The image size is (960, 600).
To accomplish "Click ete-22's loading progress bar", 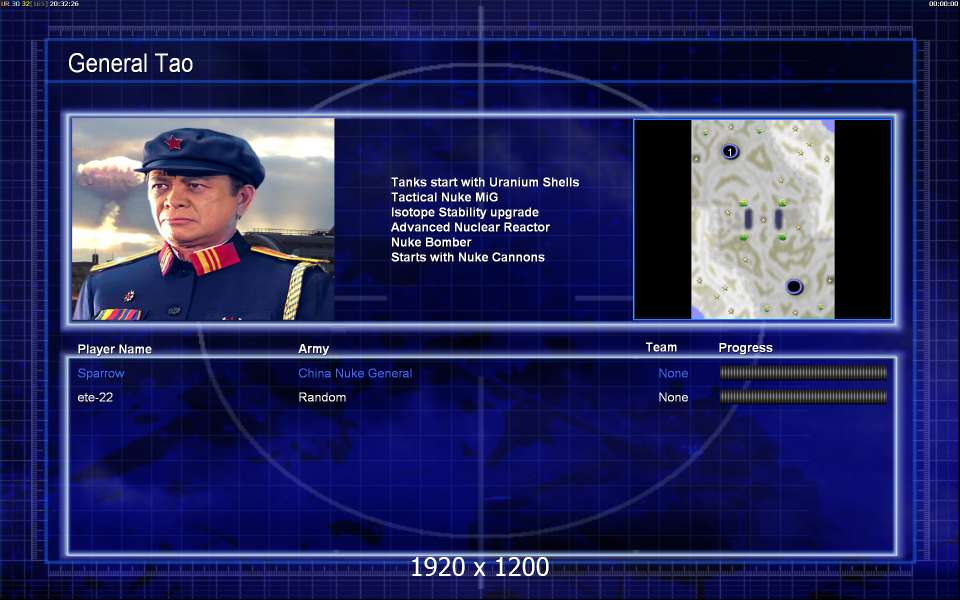I will pos(803,397).
